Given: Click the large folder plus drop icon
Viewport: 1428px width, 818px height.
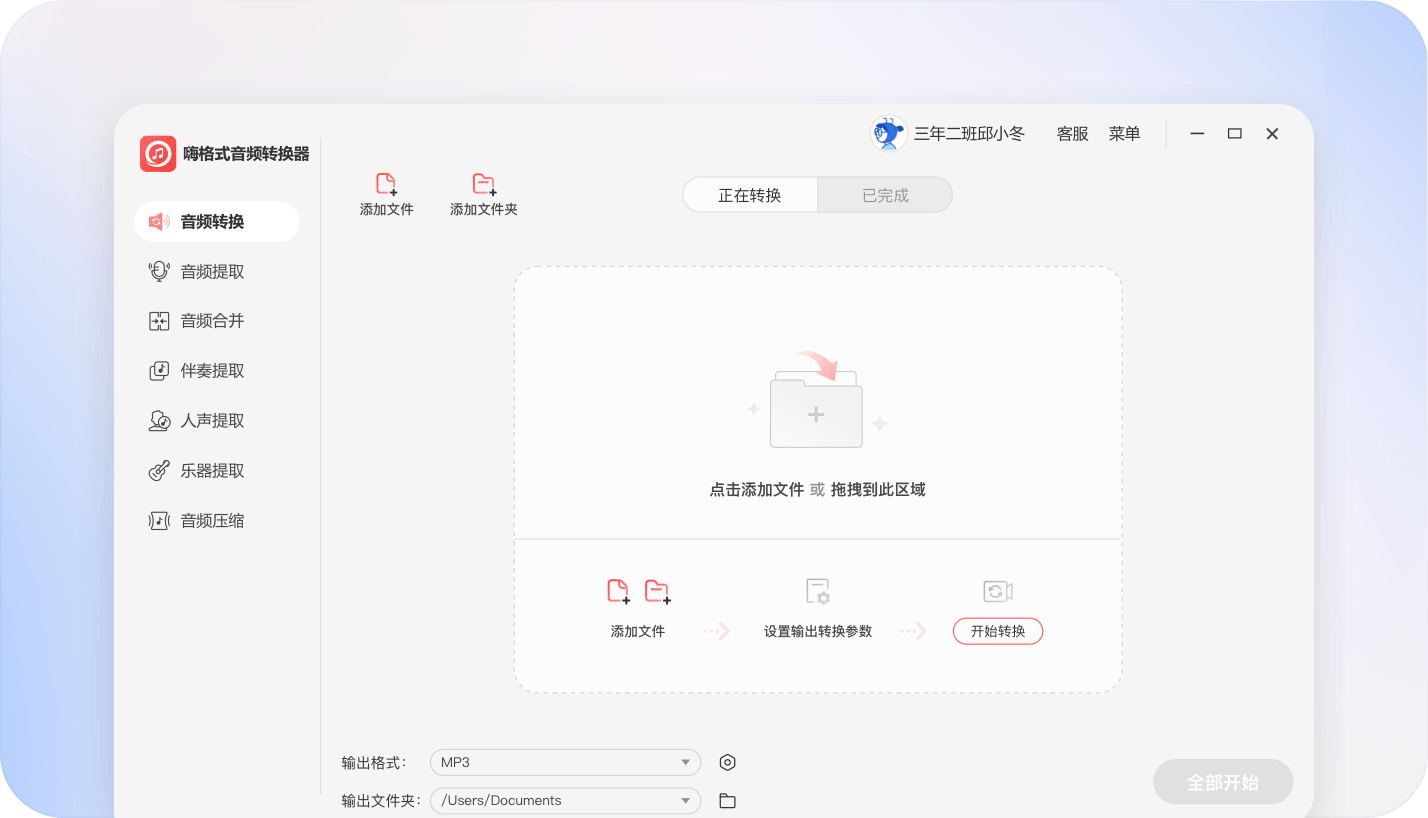Looking at the screenshot, I should [x=817, y=402].
